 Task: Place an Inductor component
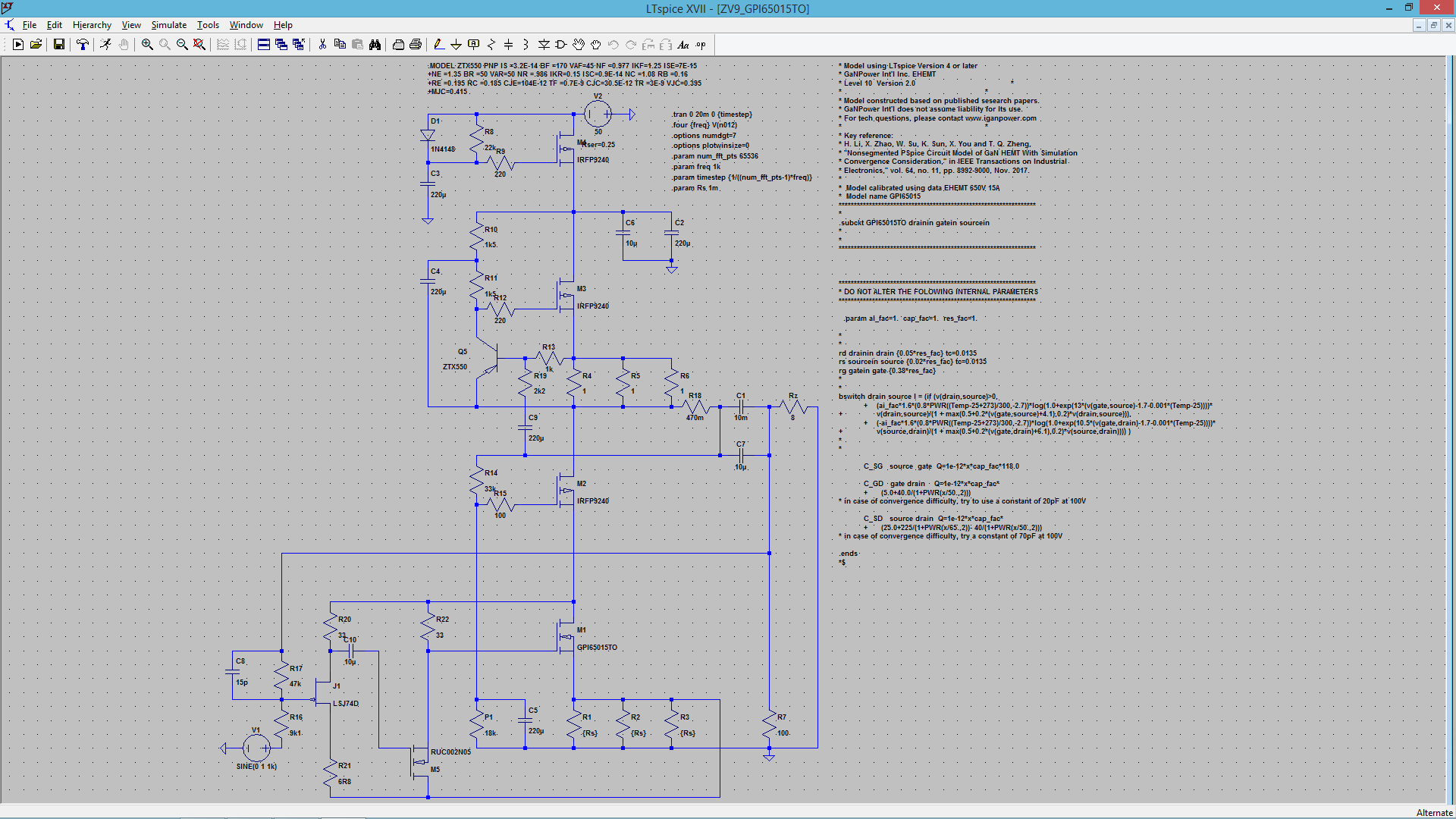tap(526, 45)
